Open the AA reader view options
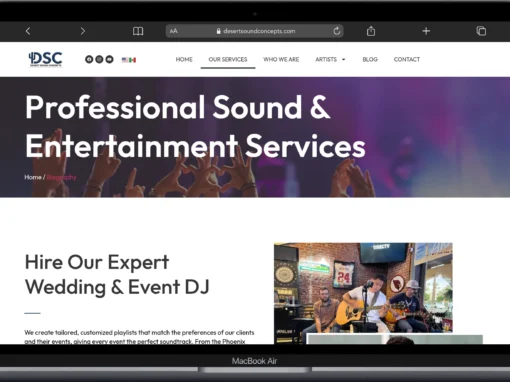This screenshot has width=510, height=382. pyautogui.click(x=174, y=31)
